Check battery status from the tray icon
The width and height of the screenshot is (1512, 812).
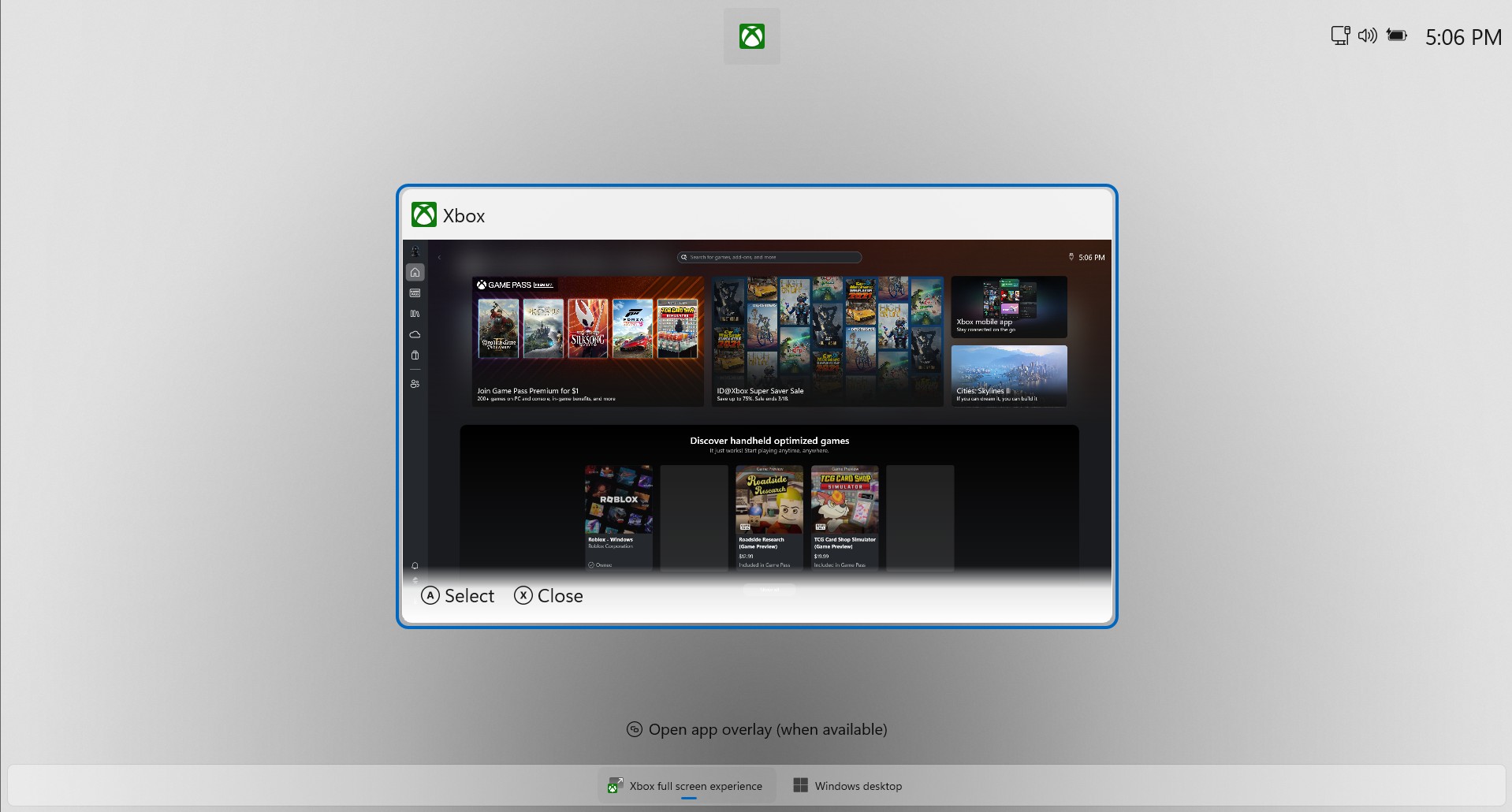[x=1396, y=35]
